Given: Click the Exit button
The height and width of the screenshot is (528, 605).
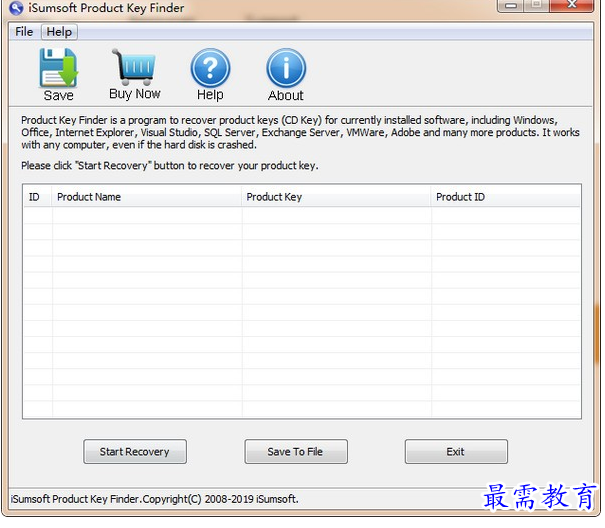Looking at the screenshot, I should pyautogui.click(x=456, y=452).
